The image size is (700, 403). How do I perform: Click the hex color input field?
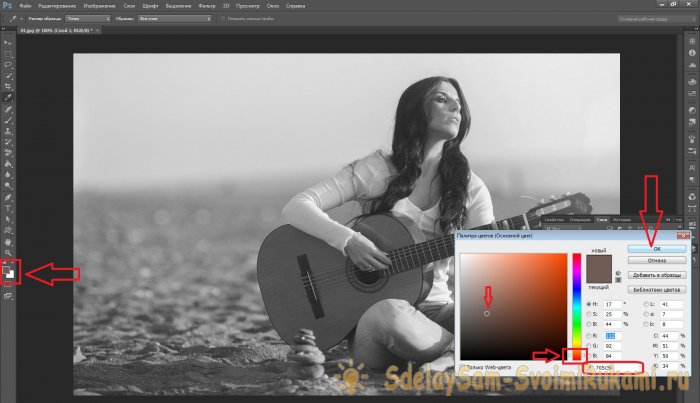coord(616,368)
